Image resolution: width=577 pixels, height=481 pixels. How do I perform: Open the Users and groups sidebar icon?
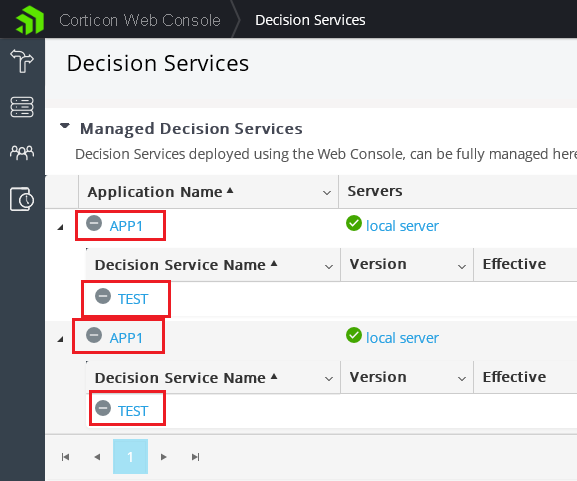pyautogui.click(x=22, y=152)
